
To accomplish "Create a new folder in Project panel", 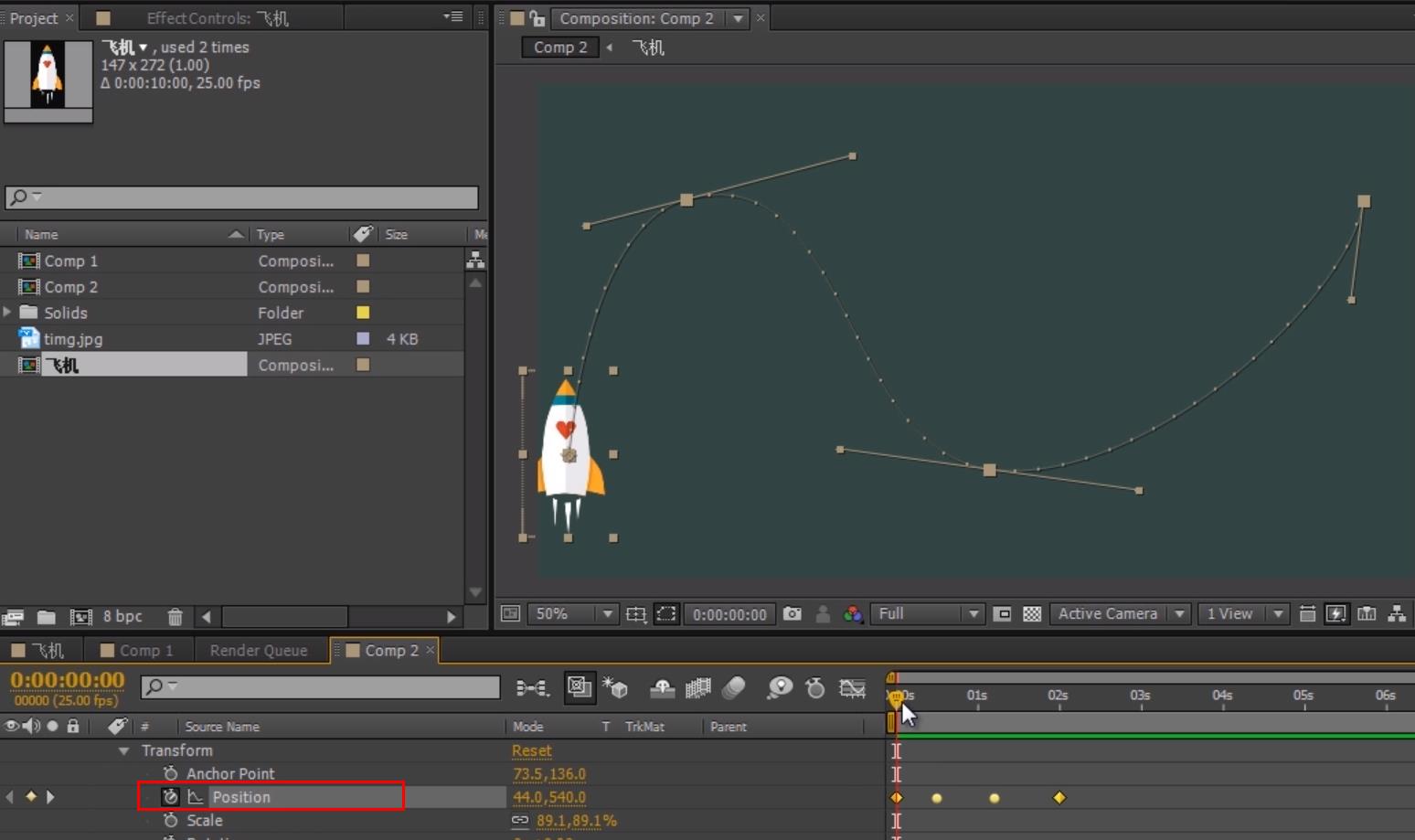I will (47, 617).
